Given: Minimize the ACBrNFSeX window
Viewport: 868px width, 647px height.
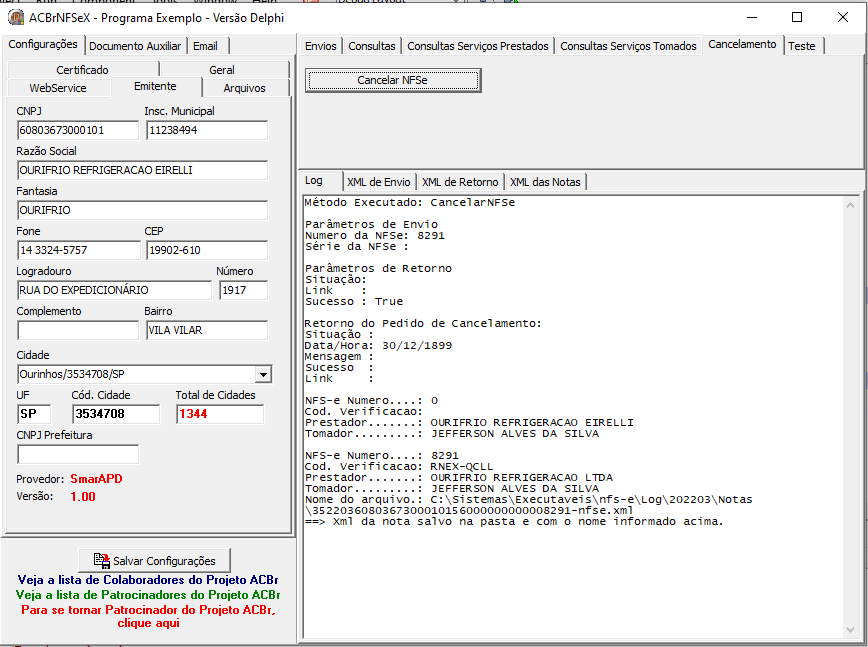Looking at the screenshot, I should 752,18.
